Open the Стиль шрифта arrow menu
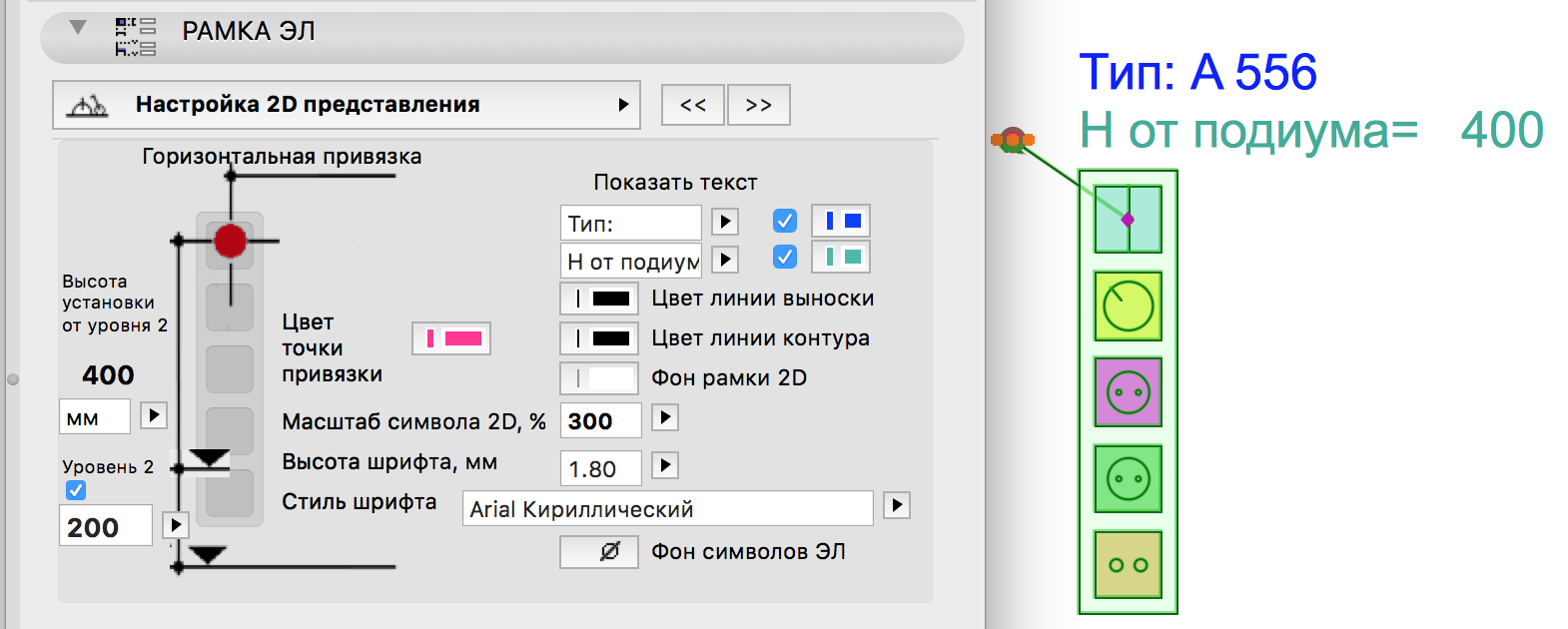Image resolution: width=1568 pixels, height=629 pixels. coord(897,505)
